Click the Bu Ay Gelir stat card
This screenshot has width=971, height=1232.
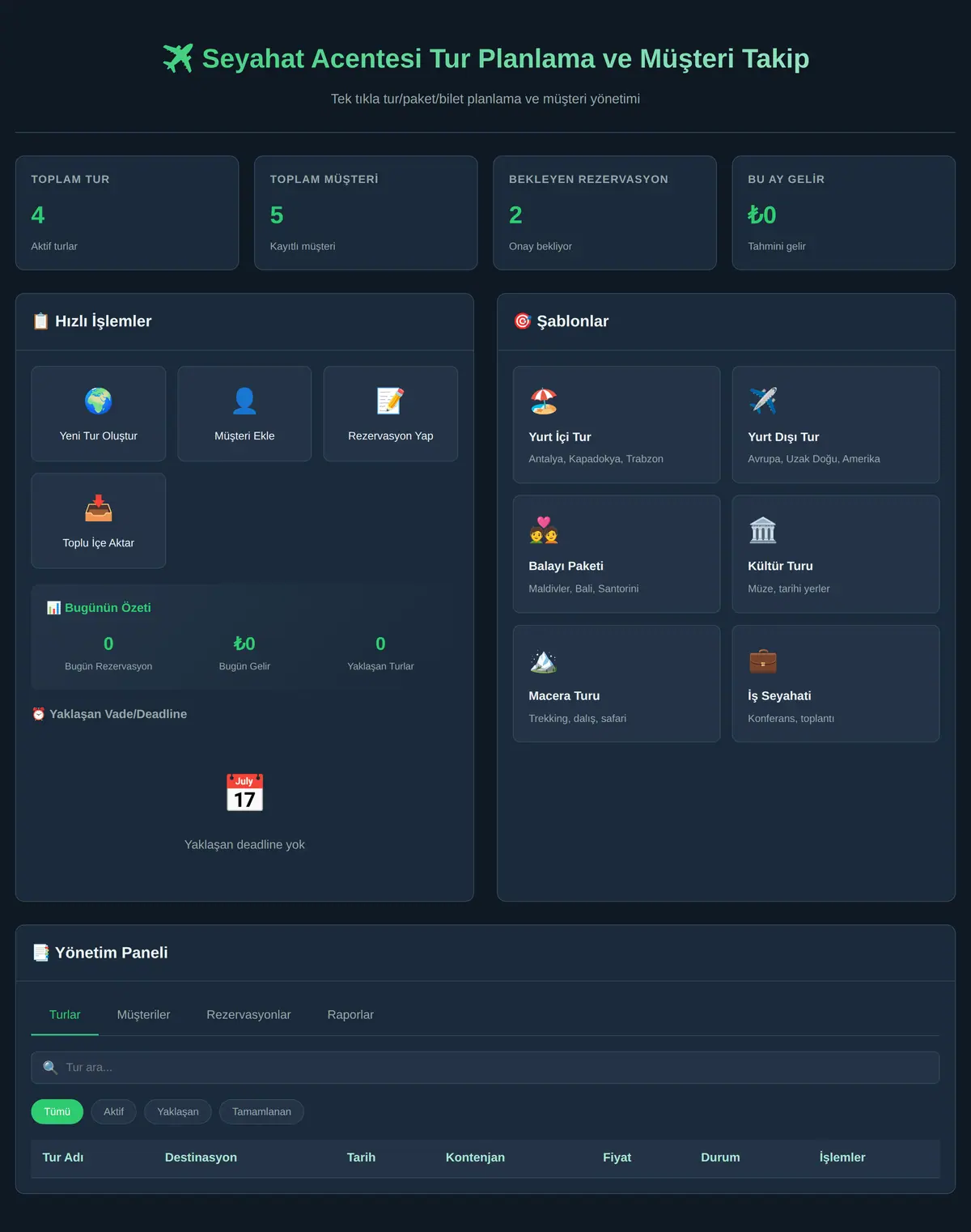(x=844, y=213)
